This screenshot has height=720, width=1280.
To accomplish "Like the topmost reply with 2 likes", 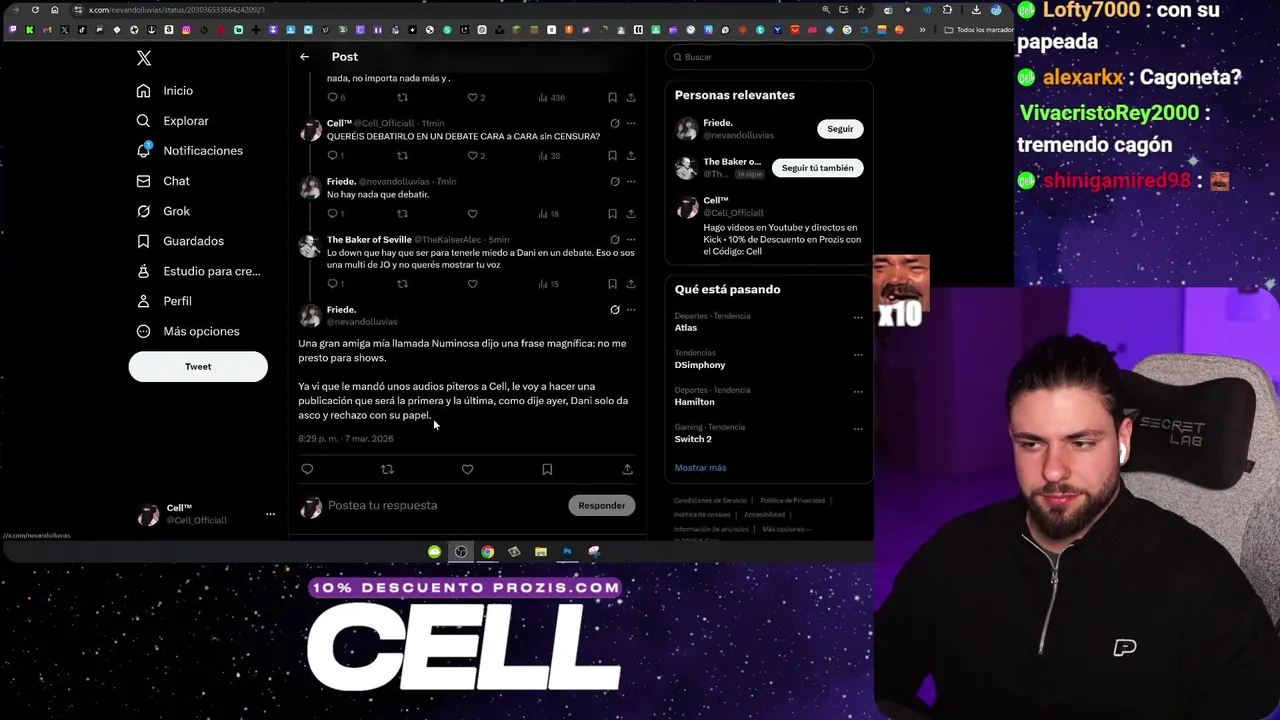I will [472, 98].
